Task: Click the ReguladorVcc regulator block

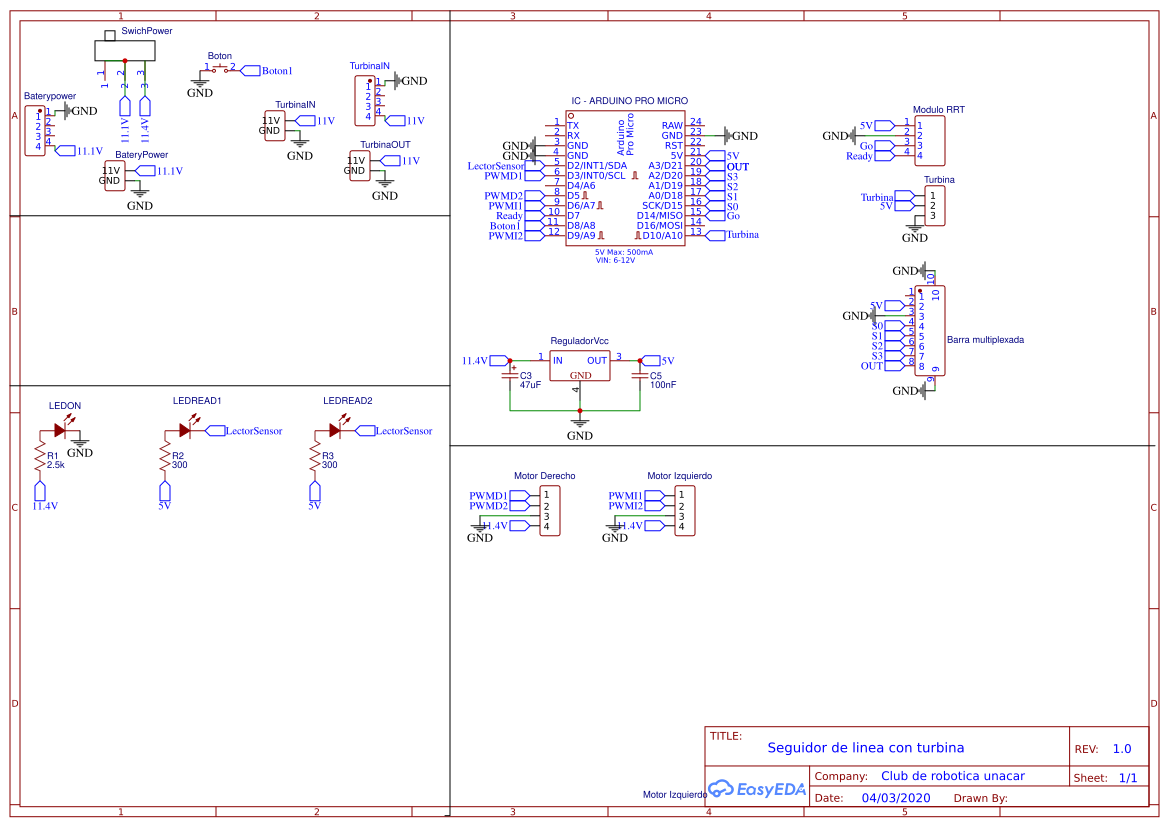Action: (580, 366)
